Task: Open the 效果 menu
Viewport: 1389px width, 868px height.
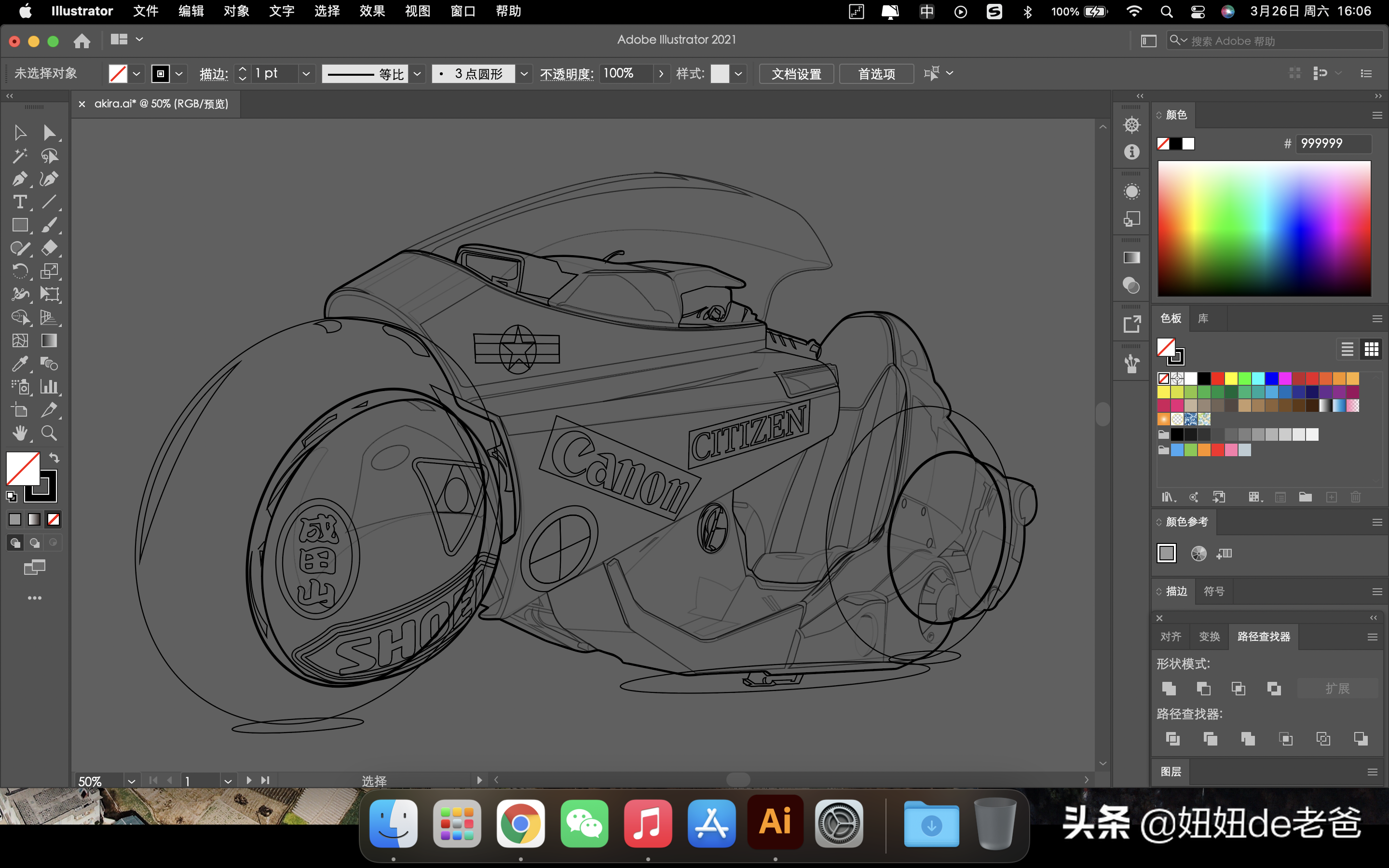Action: click(x=372, y=12)
